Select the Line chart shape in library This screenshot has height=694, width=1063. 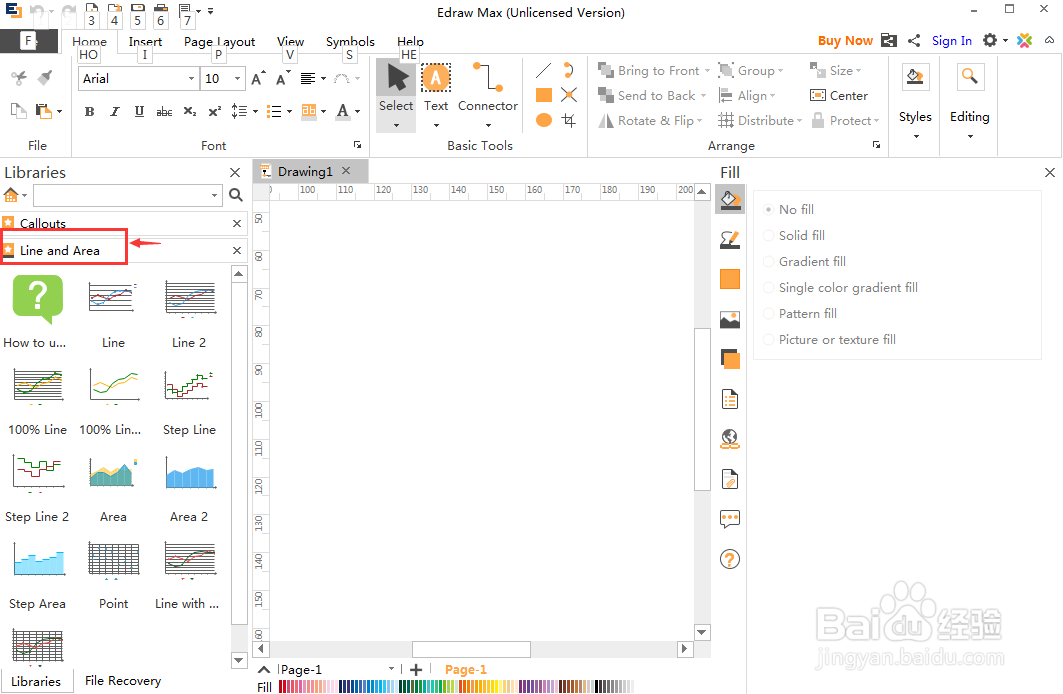coord(113,298)
